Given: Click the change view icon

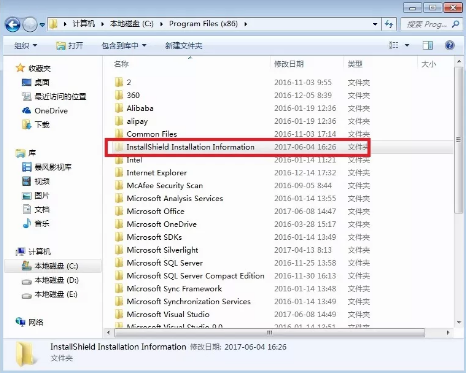Looking at the screenshot, I should pos(394,45).
